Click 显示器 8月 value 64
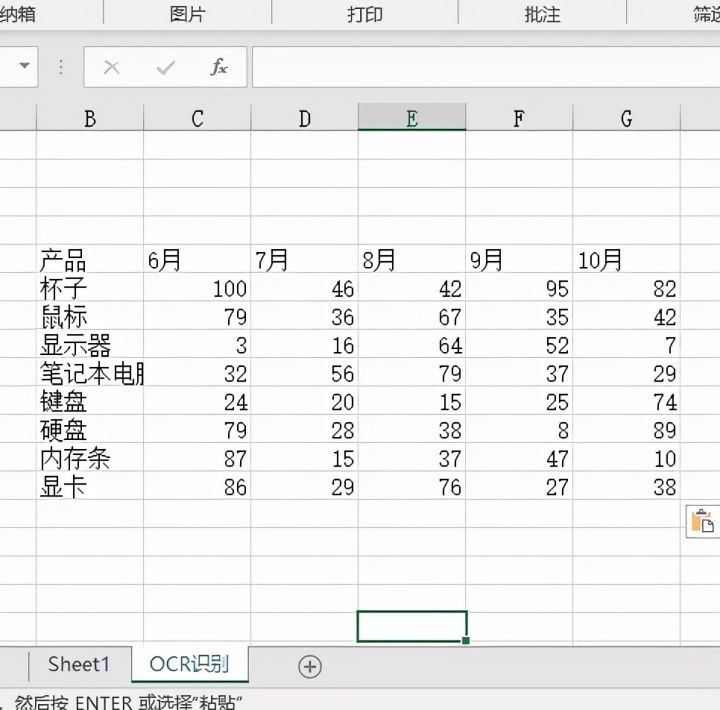Screen dimensions: 720x710 click(412, 344)
